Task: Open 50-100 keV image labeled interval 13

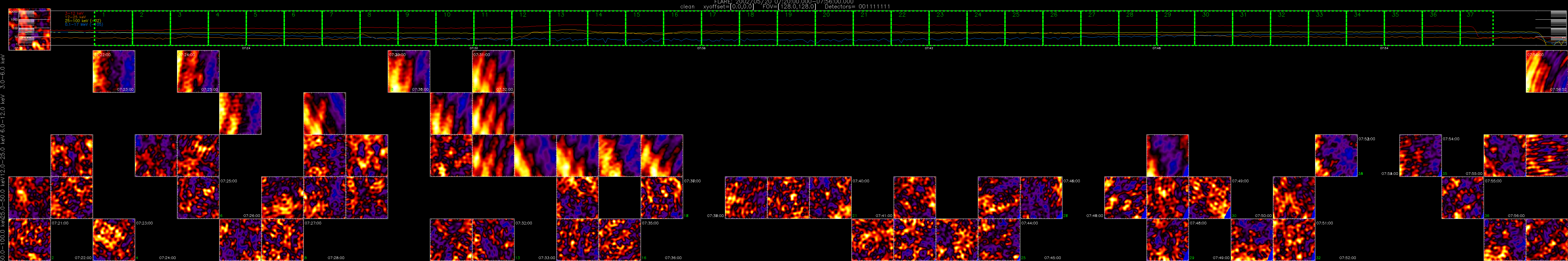Action: point(494,240)
